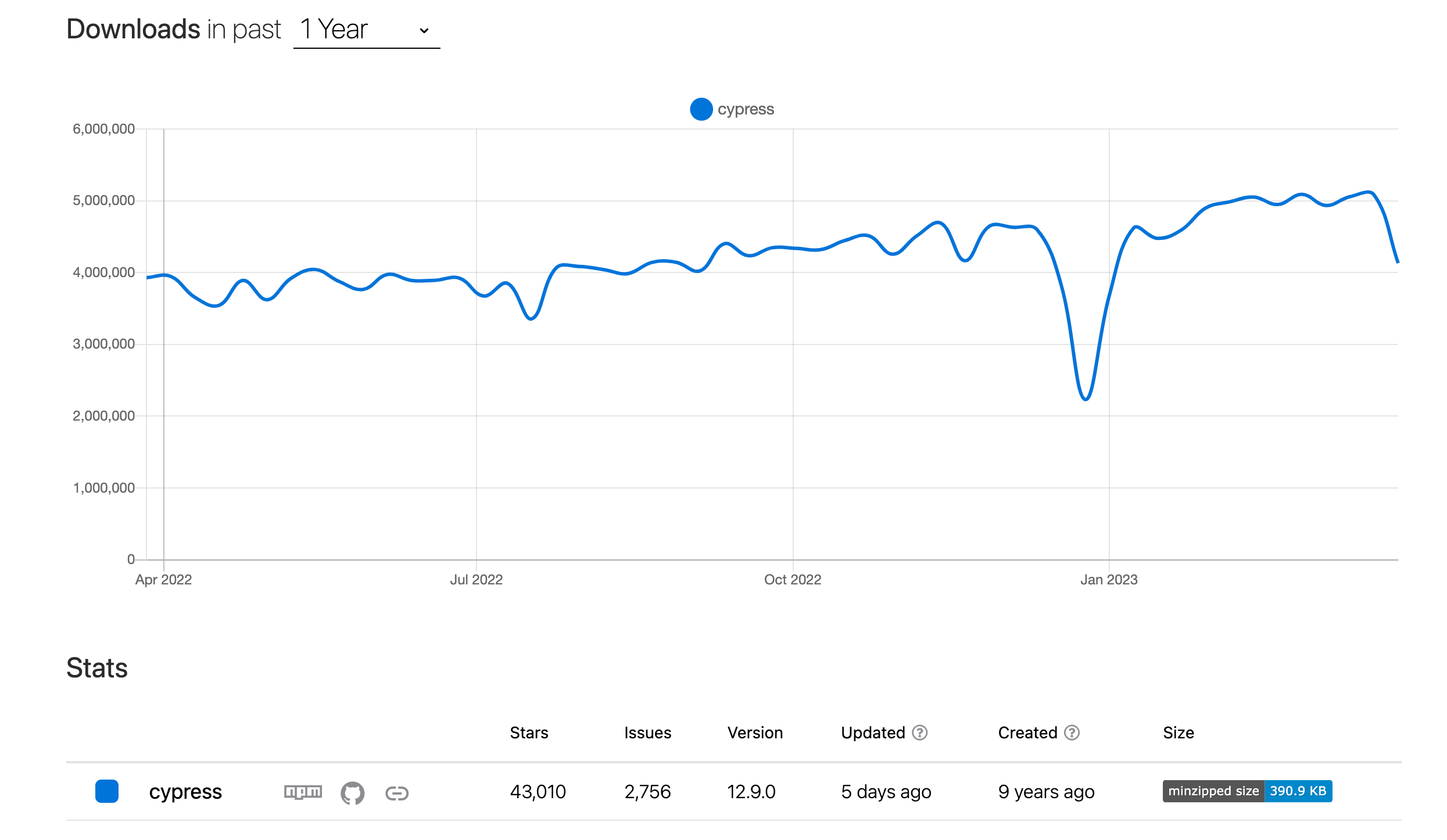Image resolution: width=1447 pixels, height=840 pixels.
Task: Open the cypress npm package link icon
Action: click(x=303, y=792)
